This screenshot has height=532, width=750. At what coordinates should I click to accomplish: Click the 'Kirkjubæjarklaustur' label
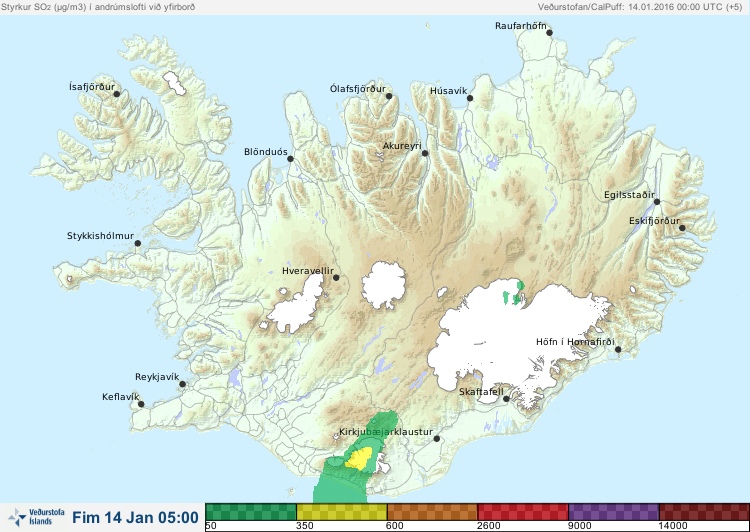(386, 432)
